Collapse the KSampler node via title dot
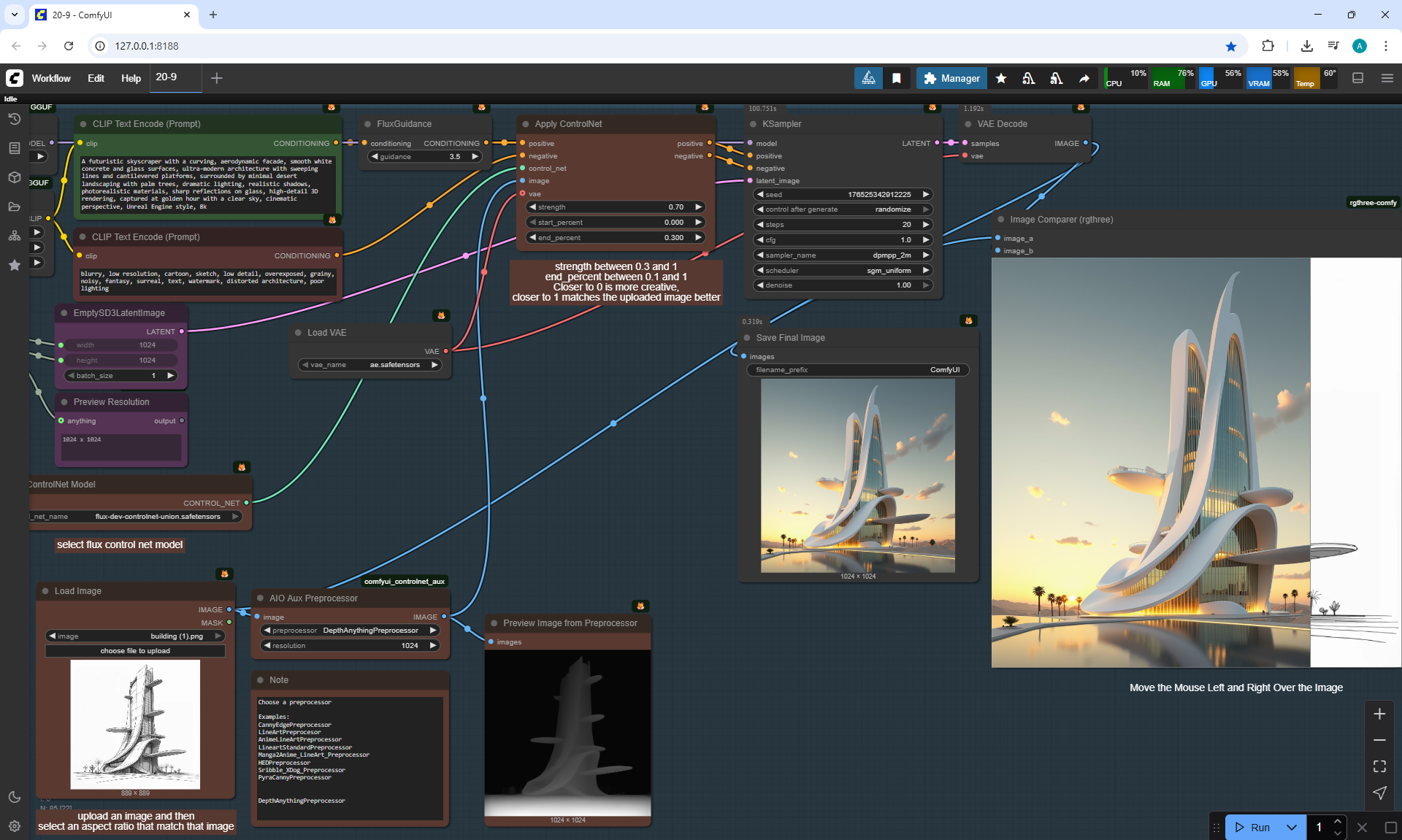 coord(753,124)
